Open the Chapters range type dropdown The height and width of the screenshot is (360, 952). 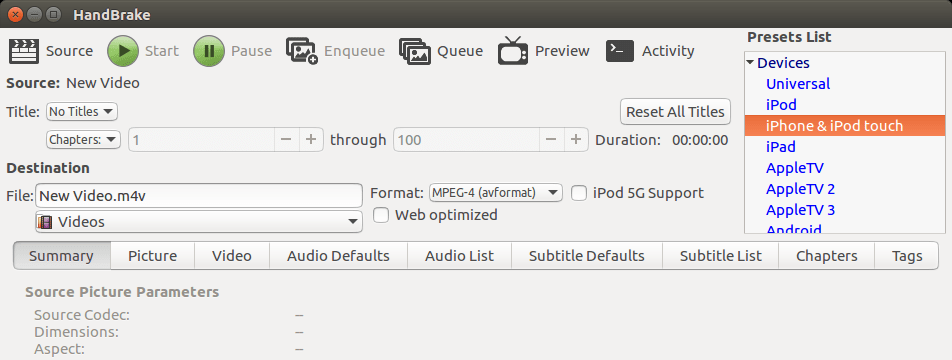pyautogui.click(x=84, y=140)
